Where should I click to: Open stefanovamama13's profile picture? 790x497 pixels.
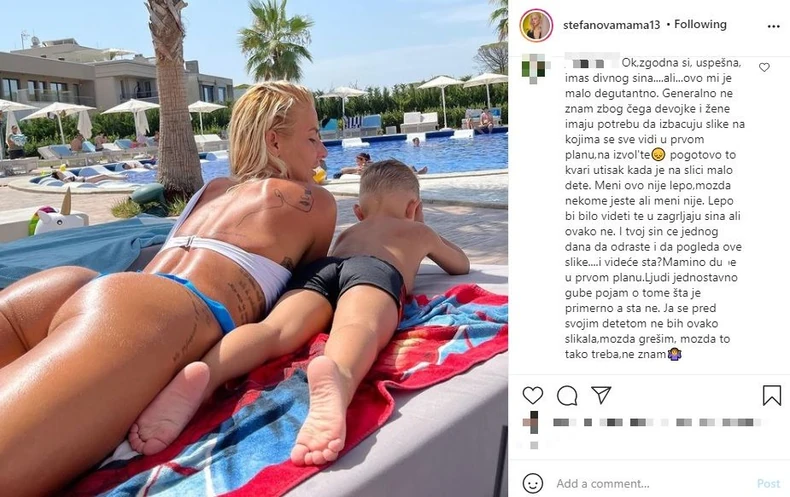(x=536, y=25)
